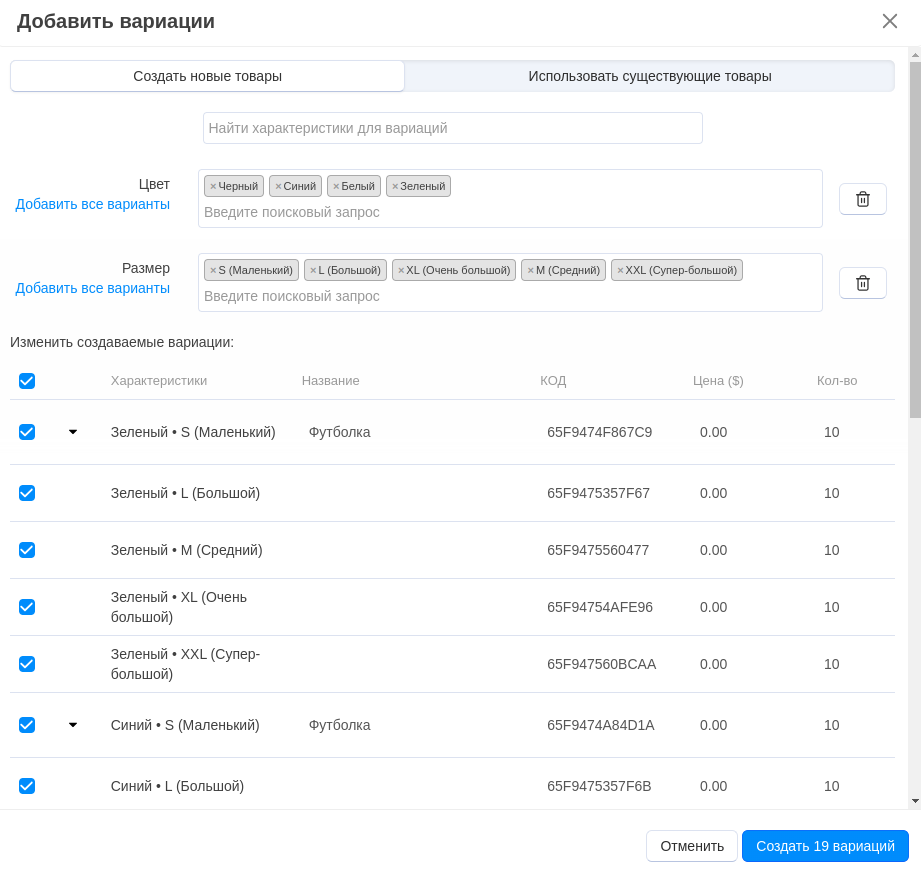Remove the Черный color tag
Image resolution: width=921 pixels, height=878 pixels.
click(213, 186)
